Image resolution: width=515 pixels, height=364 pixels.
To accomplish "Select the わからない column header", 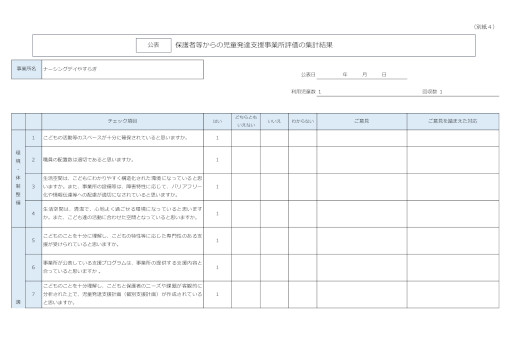I will [x=303, y=121].
